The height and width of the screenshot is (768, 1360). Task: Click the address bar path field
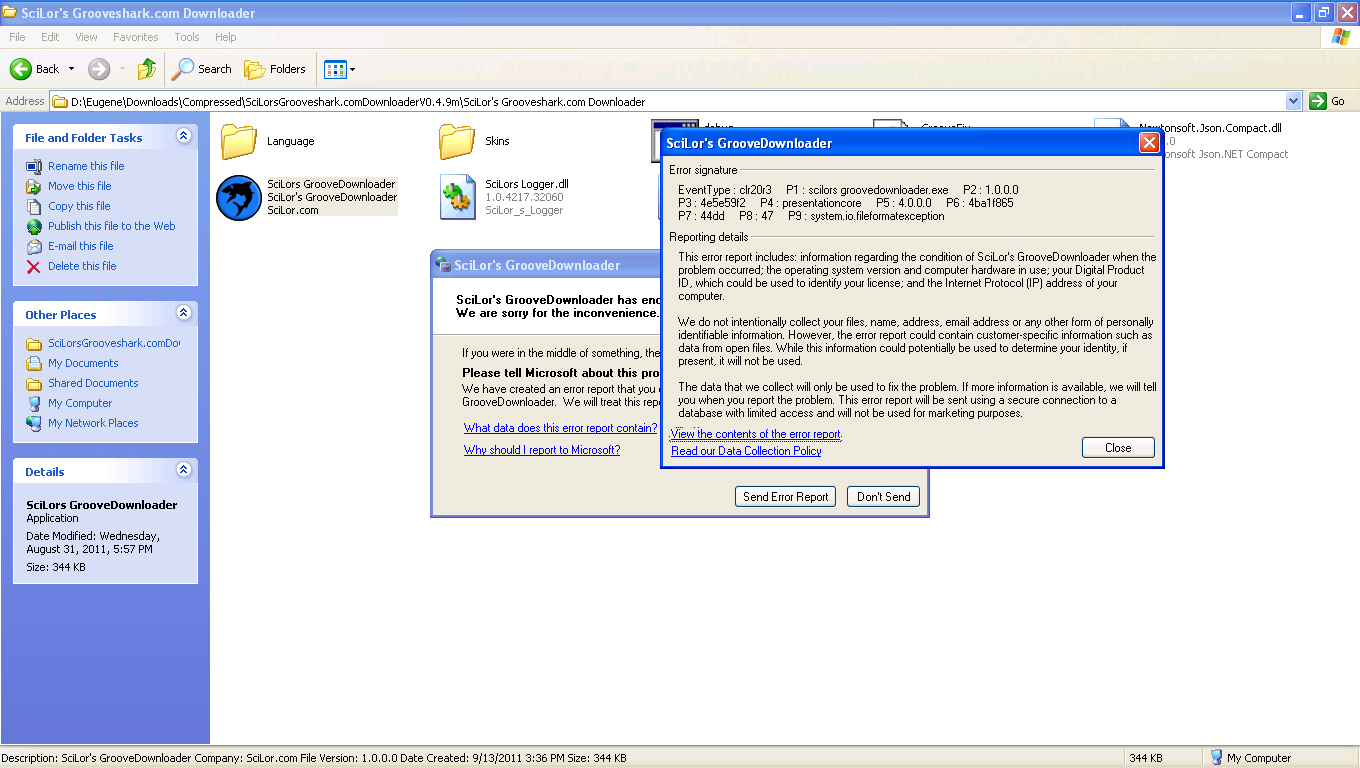click(x=668, y=101)
